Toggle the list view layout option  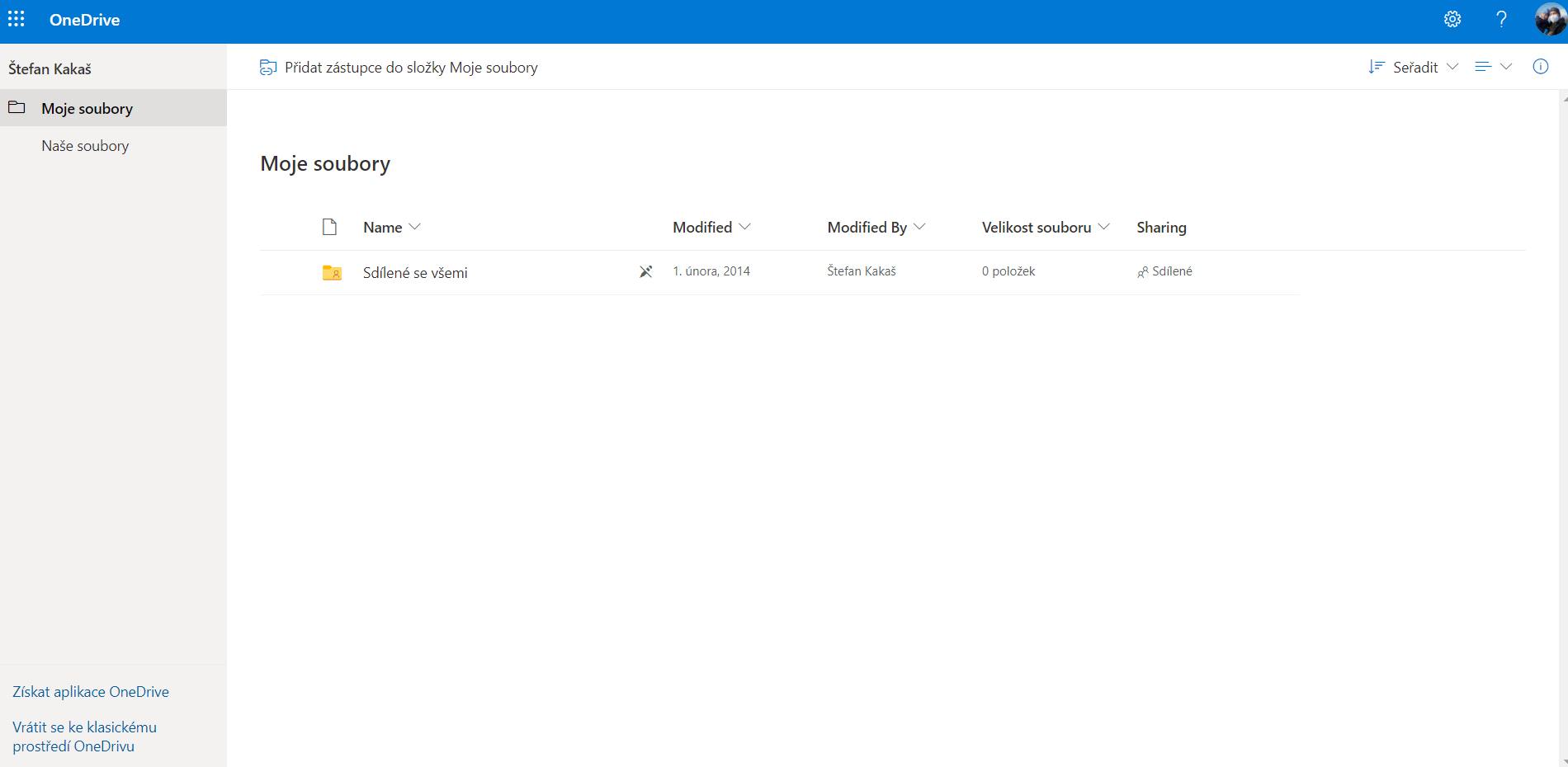1483,66
